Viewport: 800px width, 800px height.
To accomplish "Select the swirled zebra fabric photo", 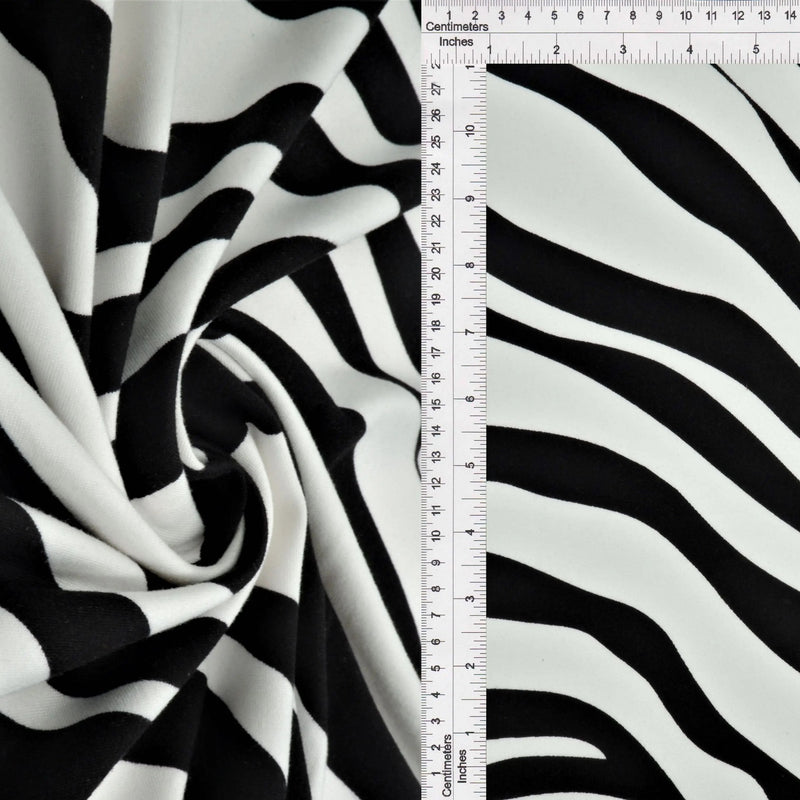I will point(210,400).
